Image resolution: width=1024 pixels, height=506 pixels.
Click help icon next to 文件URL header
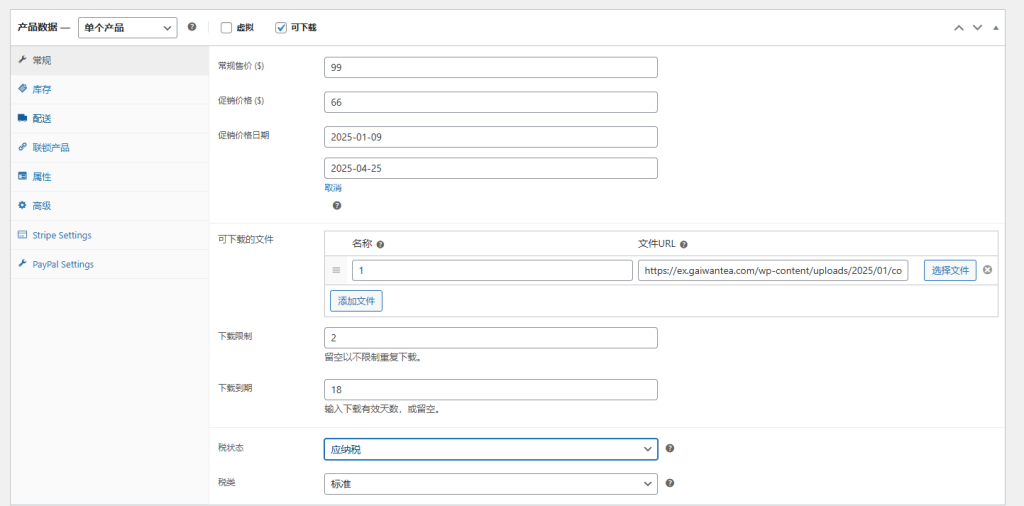[684, 244]
